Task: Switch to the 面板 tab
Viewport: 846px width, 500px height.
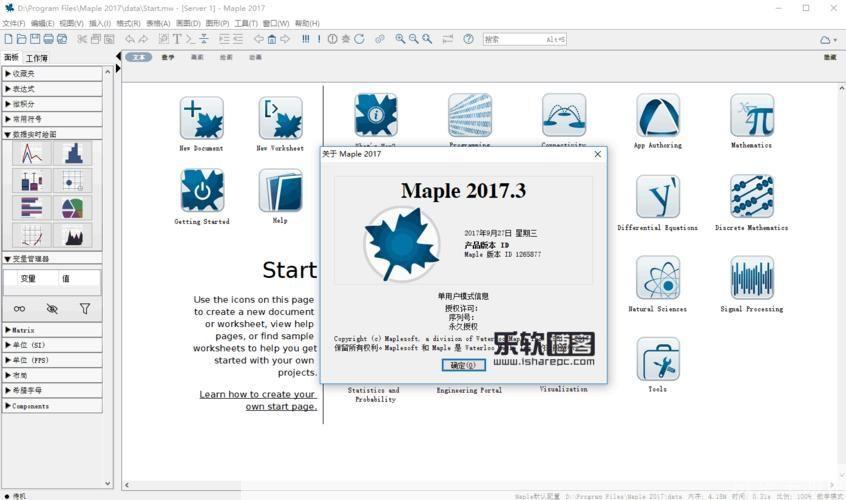Action: (11, 57)
